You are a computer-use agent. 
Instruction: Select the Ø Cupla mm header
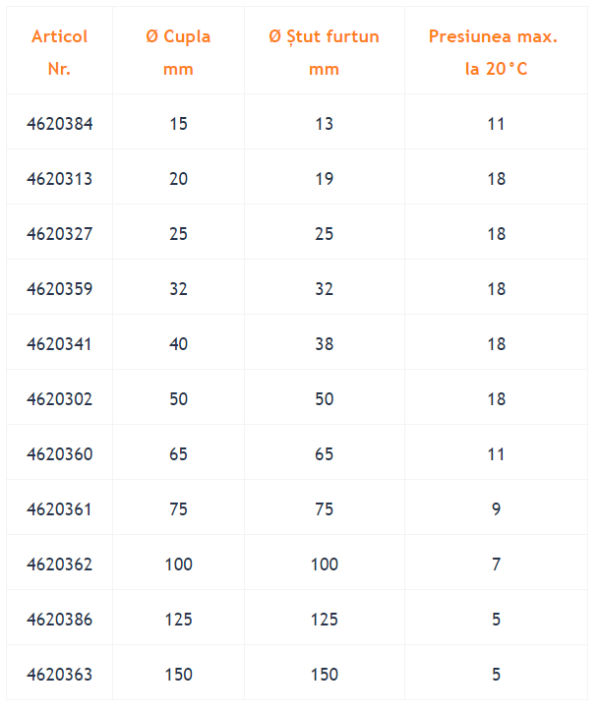click(x=178, y=52)
